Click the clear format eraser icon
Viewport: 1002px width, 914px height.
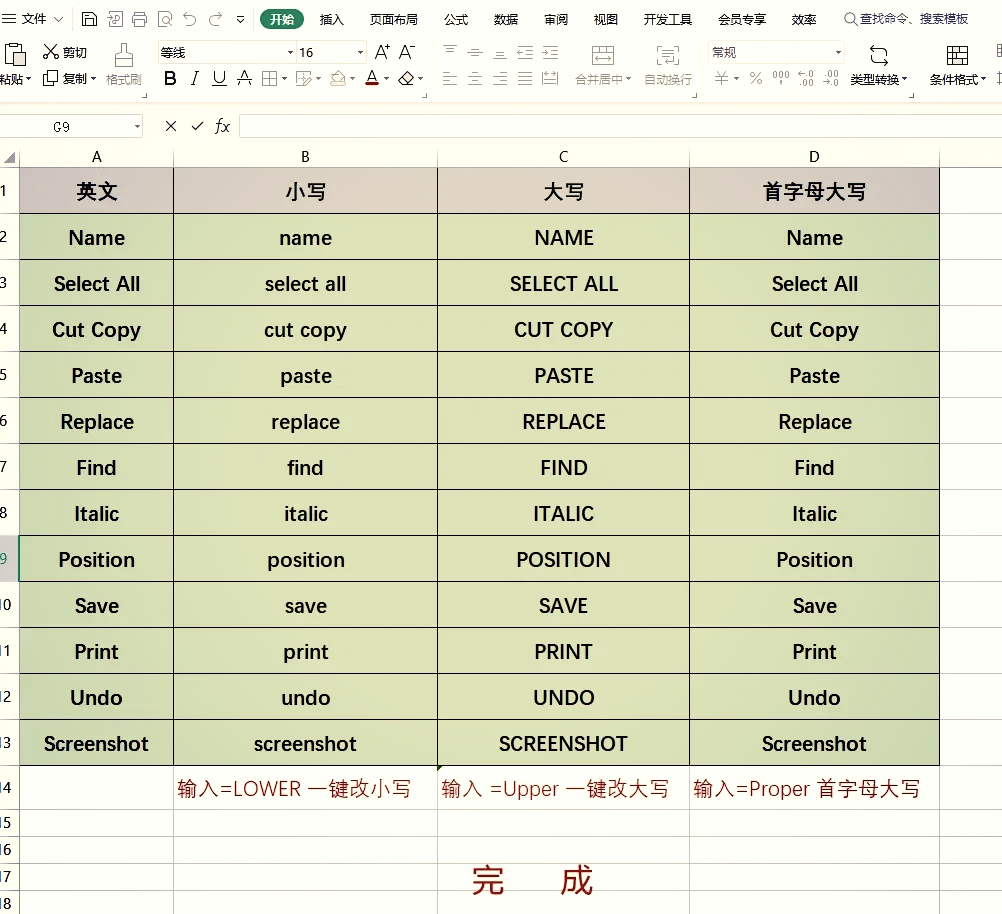pyautogui.click(x=406, y=79)
